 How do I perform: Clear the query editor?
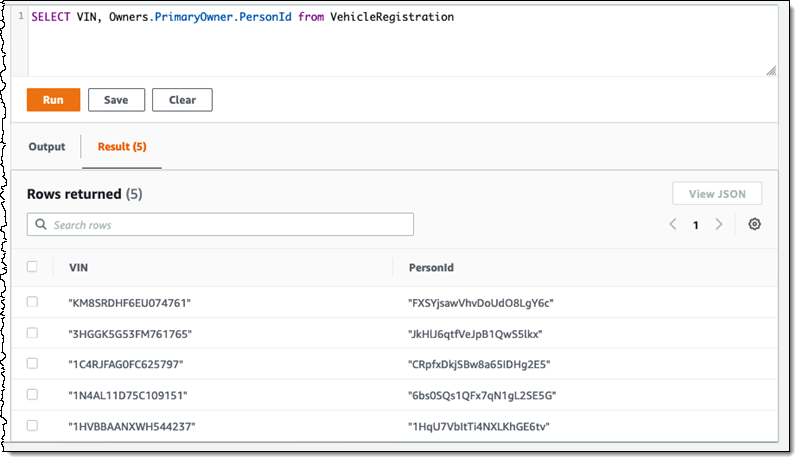click(x=182, y=100)
